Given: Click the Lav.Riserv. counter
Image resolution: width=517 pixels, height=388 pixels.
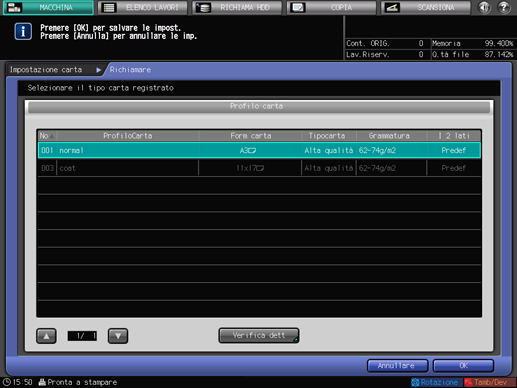Looking at the screenshot, I should click(385, 55).
